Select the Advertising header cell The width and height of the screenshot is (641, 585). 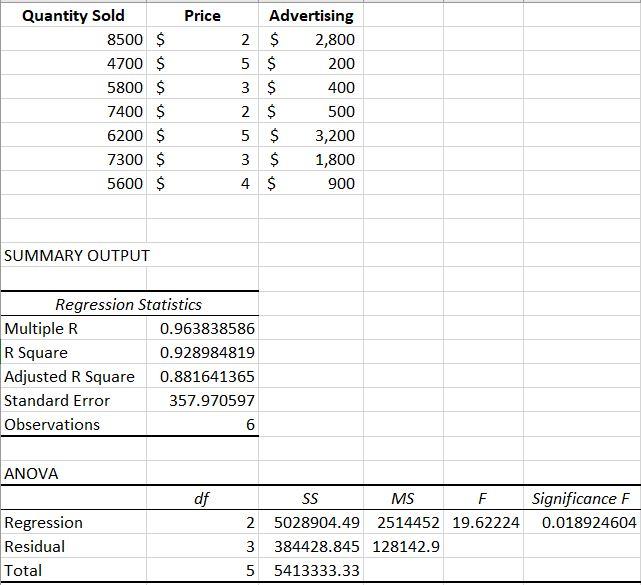click(311, 16)
